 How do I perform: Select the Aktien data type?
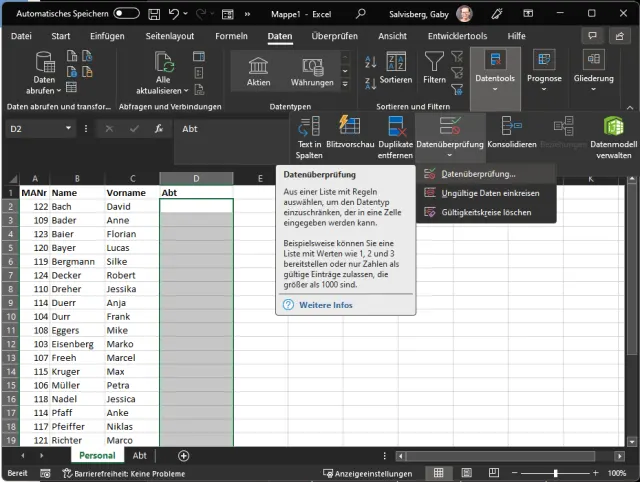click(x=258, y=70)
